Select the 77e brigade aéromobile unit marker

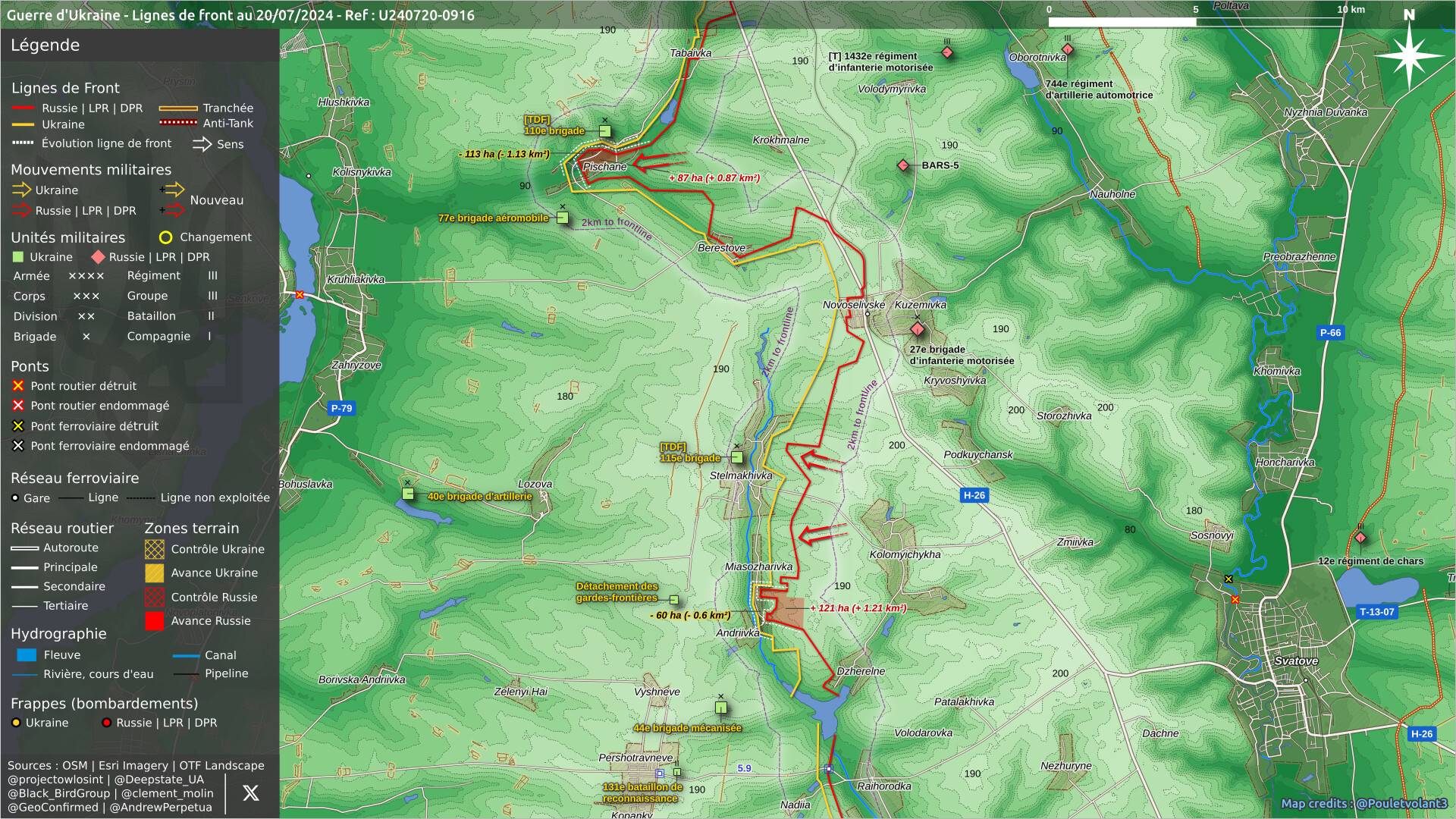pyautogui.click(x=563, y=218)
